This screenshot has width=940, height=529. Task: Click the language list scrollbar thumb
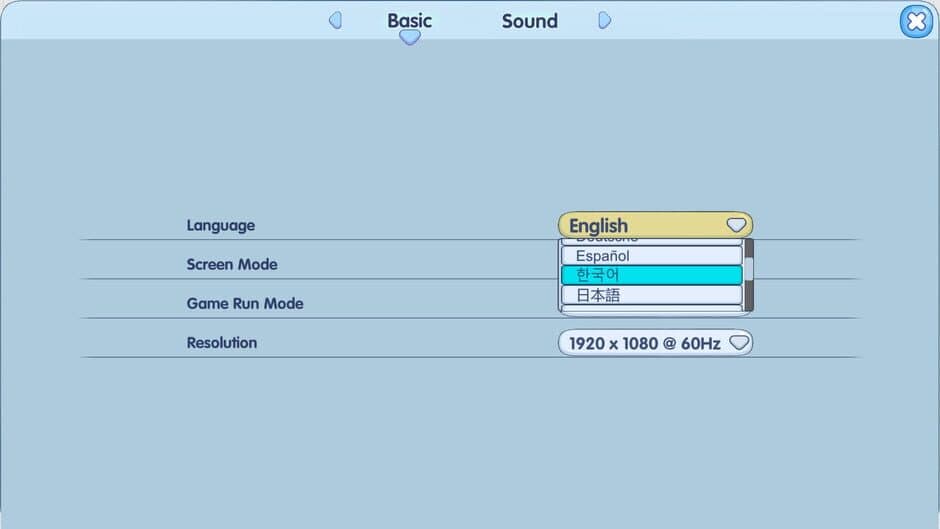(x=749, y=270)
